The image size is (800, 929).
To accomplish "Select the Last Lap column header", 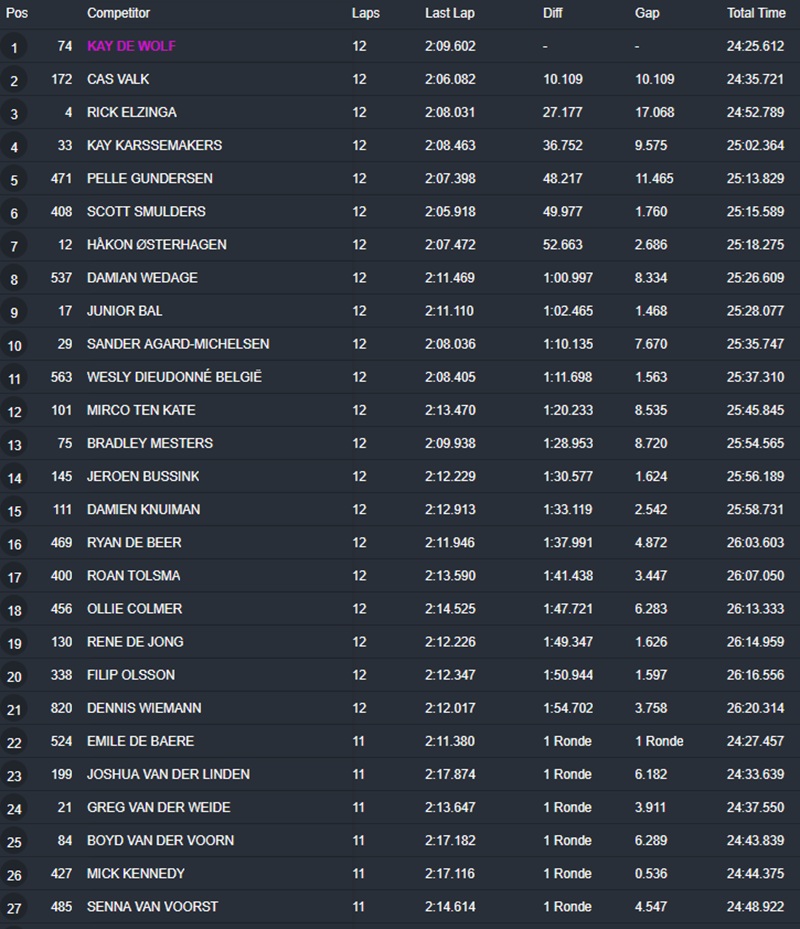I will (x=448, y=13).
